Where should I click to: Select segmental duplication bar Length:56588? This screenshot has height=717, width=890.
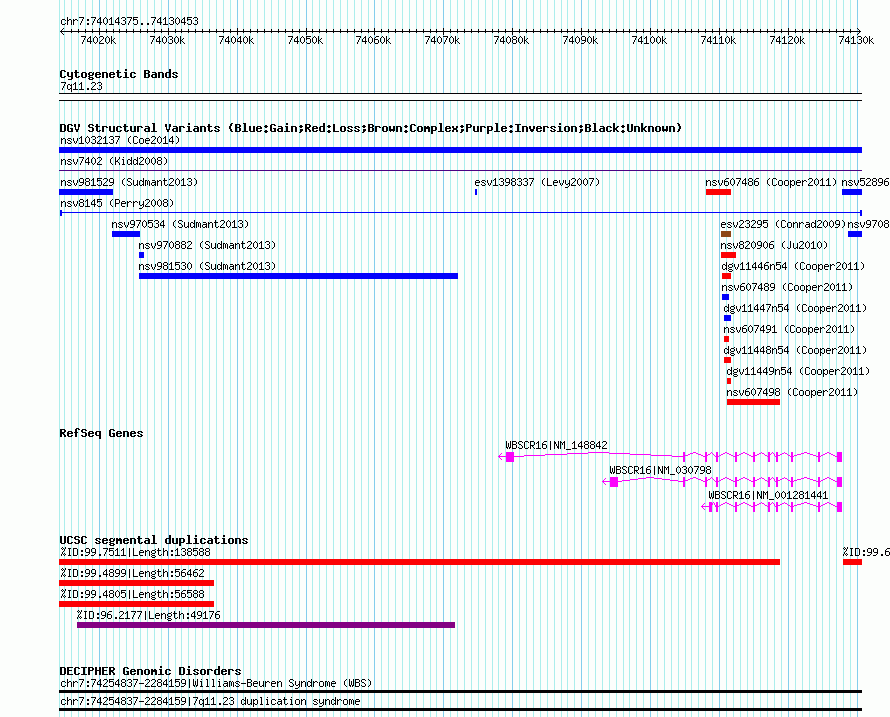tap(136, 604)
